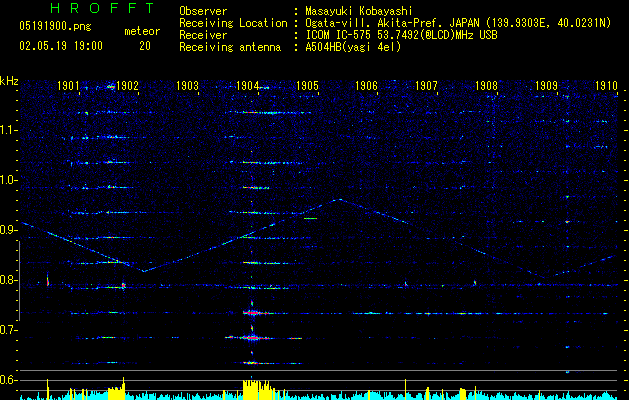Viewport: 629px width, 400px height.
Task: Click the Receiving Location label
Action: click(x=233, y=24)
